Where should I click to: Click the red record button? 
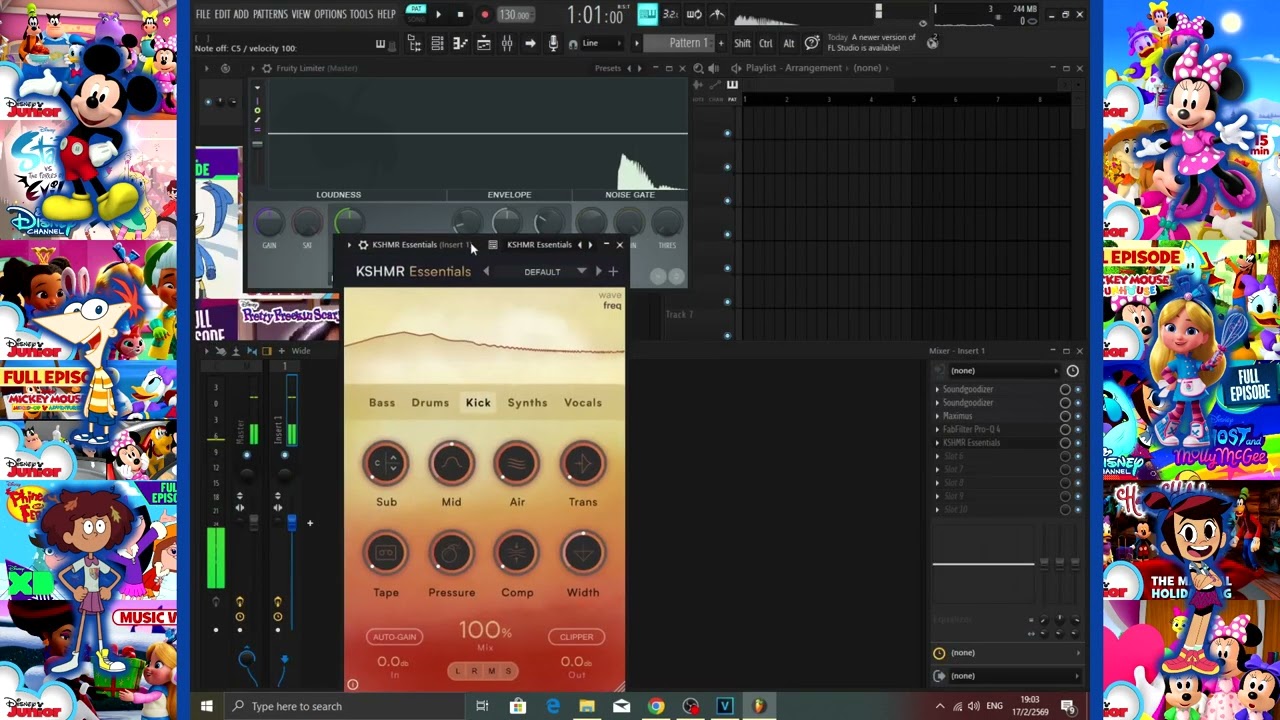[x=485, y=14]
